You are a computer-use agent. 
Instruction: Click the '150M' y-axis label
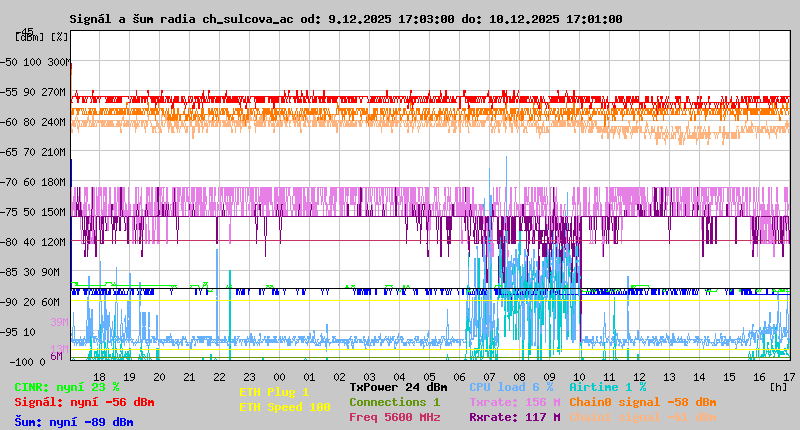[54, 212]
